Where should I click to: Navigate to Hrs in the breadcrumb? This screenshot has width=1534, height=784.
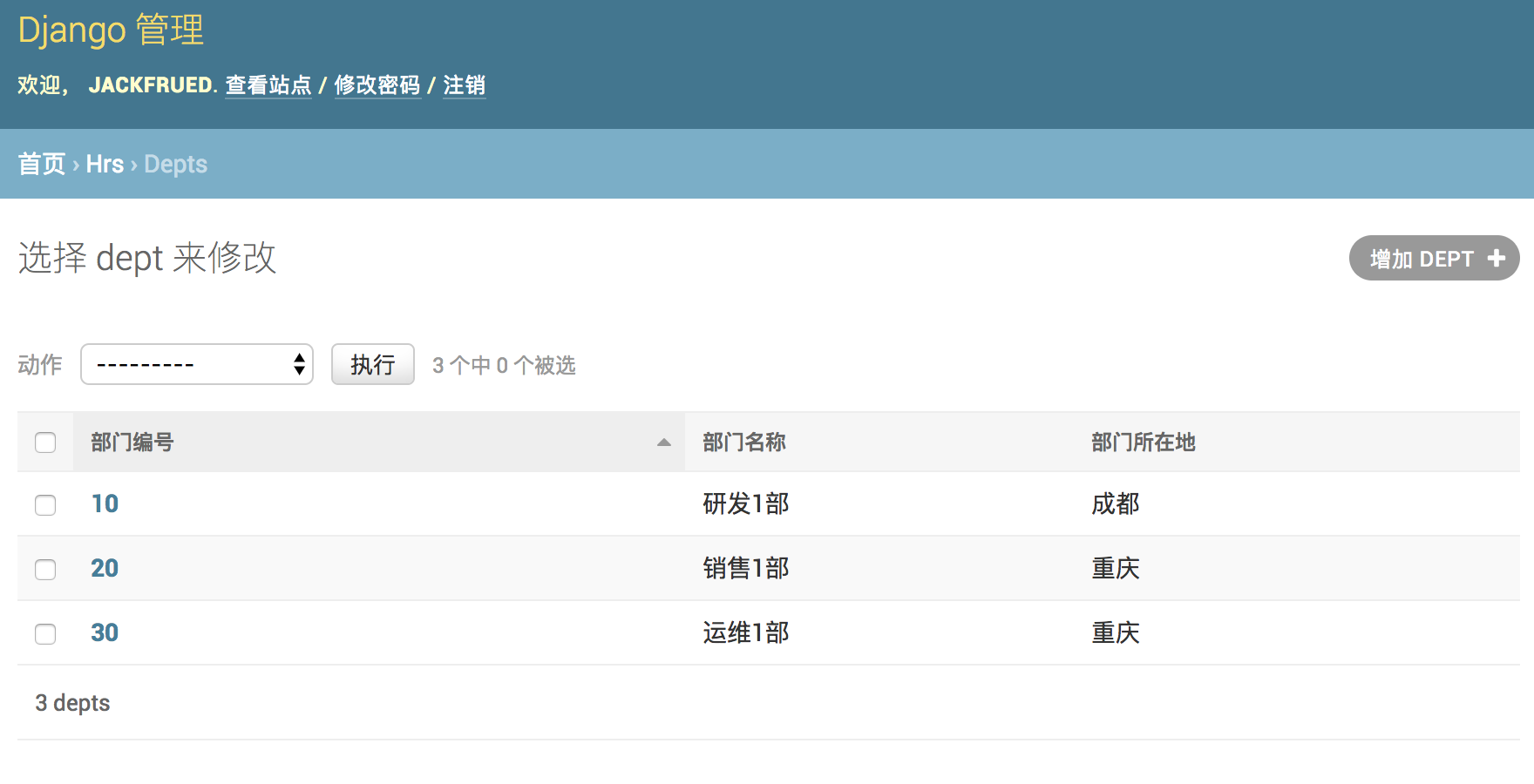coord(105,164)
